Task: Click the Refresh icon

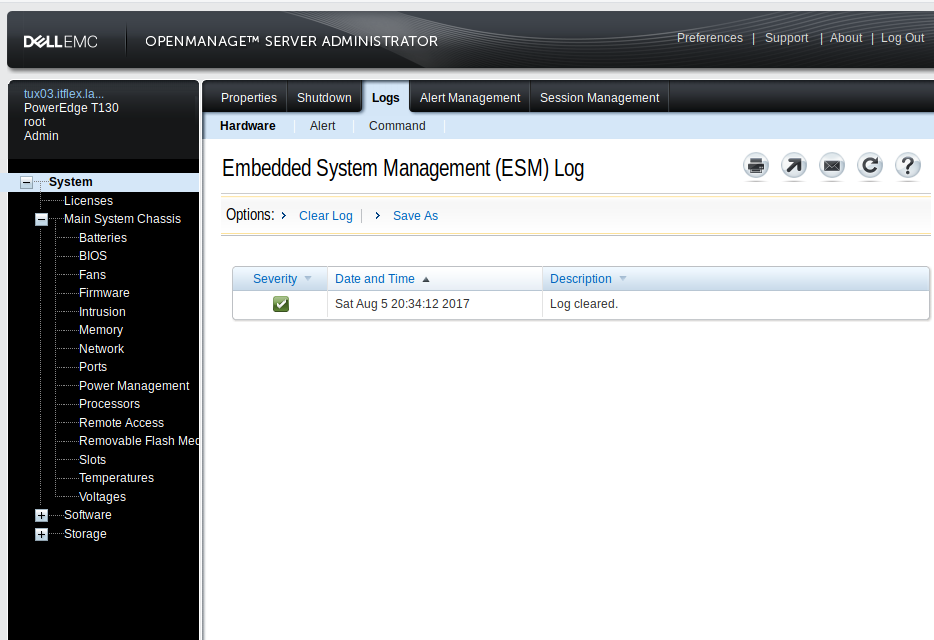Action: coord(870,166)
